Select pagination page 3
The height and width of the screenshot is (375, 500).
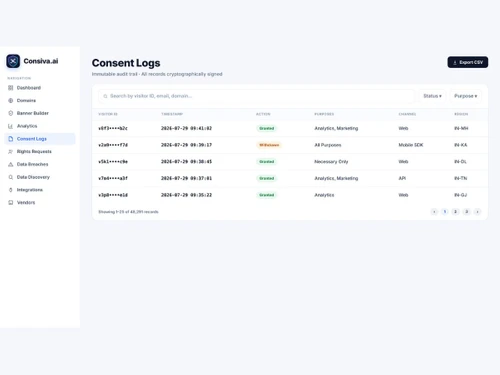[467, 212]
